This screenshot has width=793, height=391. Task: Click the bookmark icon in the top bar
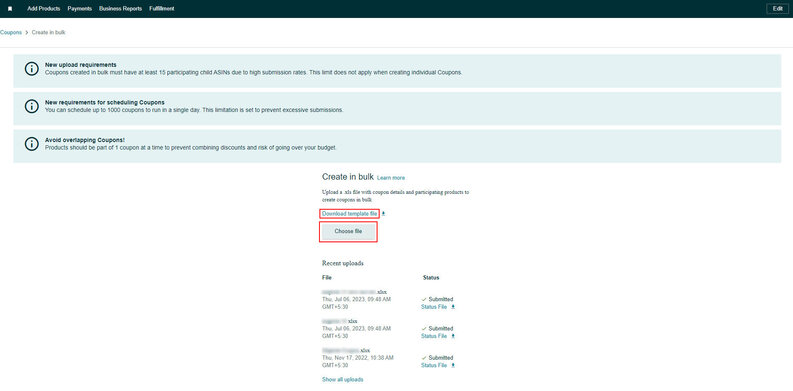tap(10, 9)
